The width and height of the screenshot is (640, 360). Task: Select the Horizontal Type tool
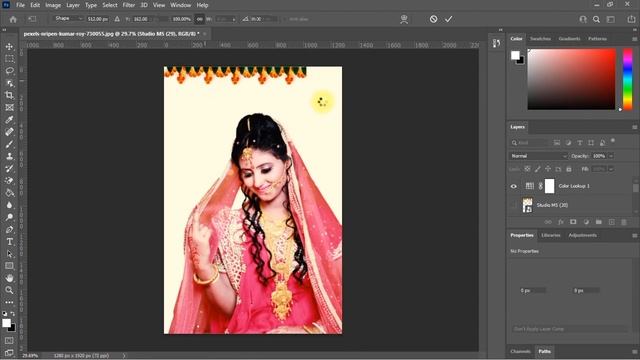9,242
